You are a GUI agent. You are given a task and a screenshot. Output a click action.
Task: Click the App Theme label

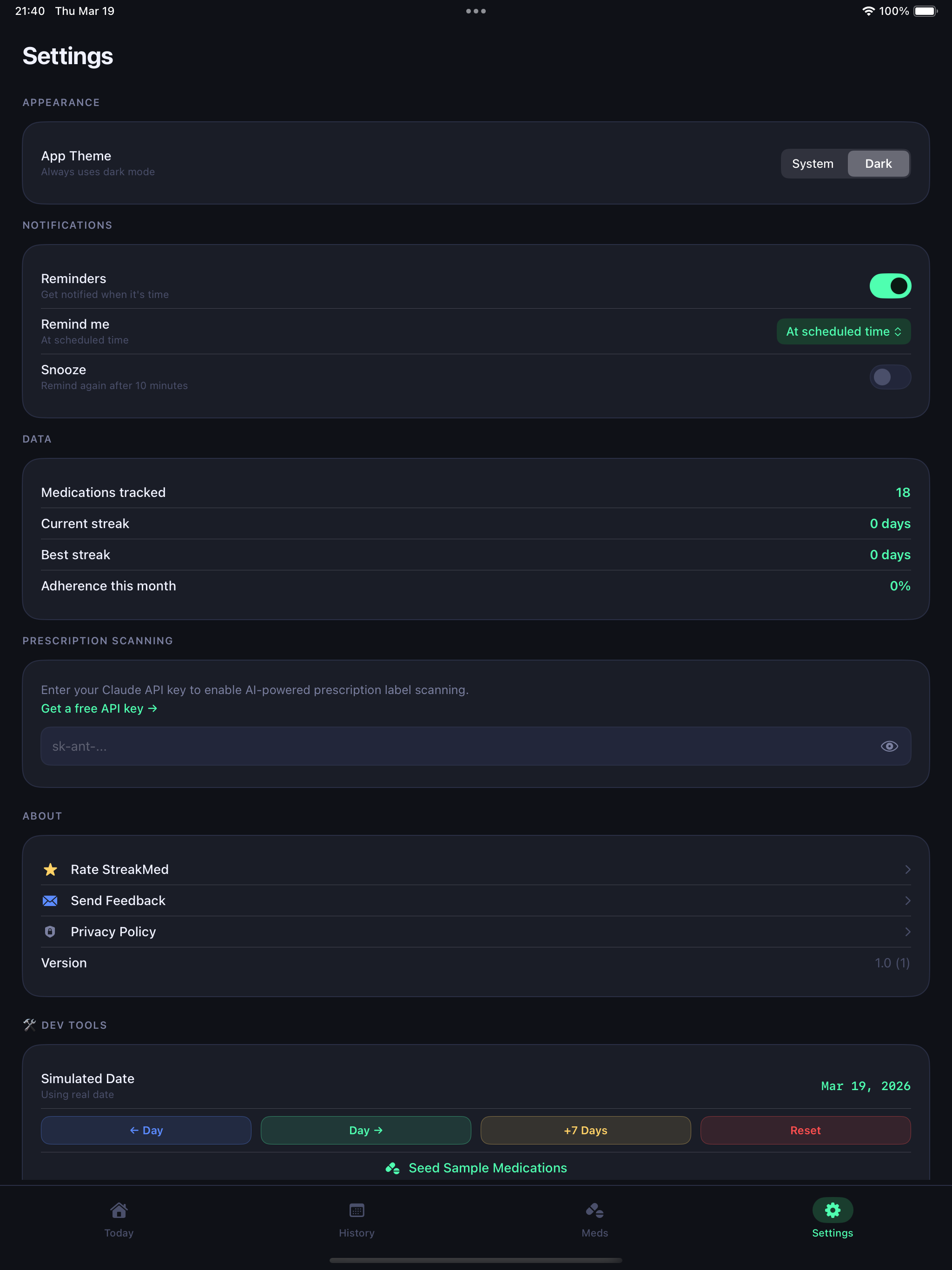click(76, 156)
